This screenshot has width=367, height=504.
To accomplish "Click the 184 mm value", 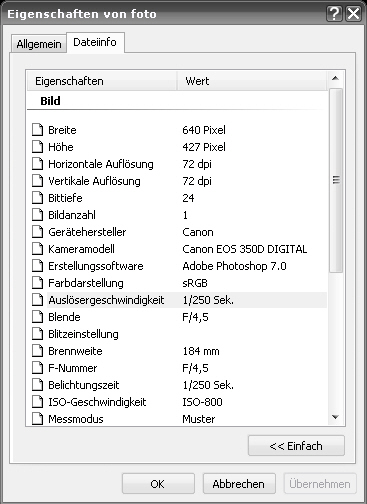I will pos(201,351).
